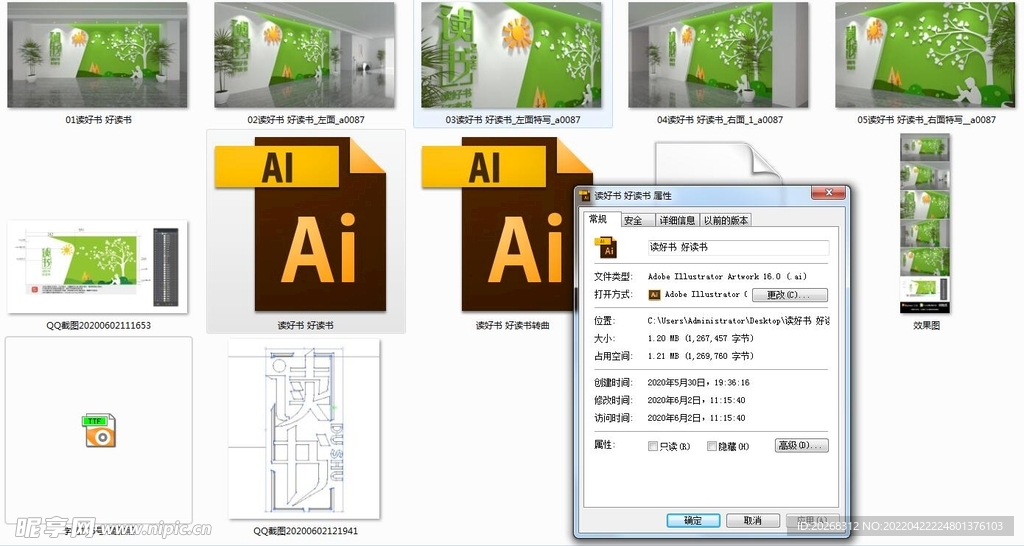The height and width of the screenshot is (546, 1024).
Task: Toggle the 只读 checkbox
Action: click(652, 446)
